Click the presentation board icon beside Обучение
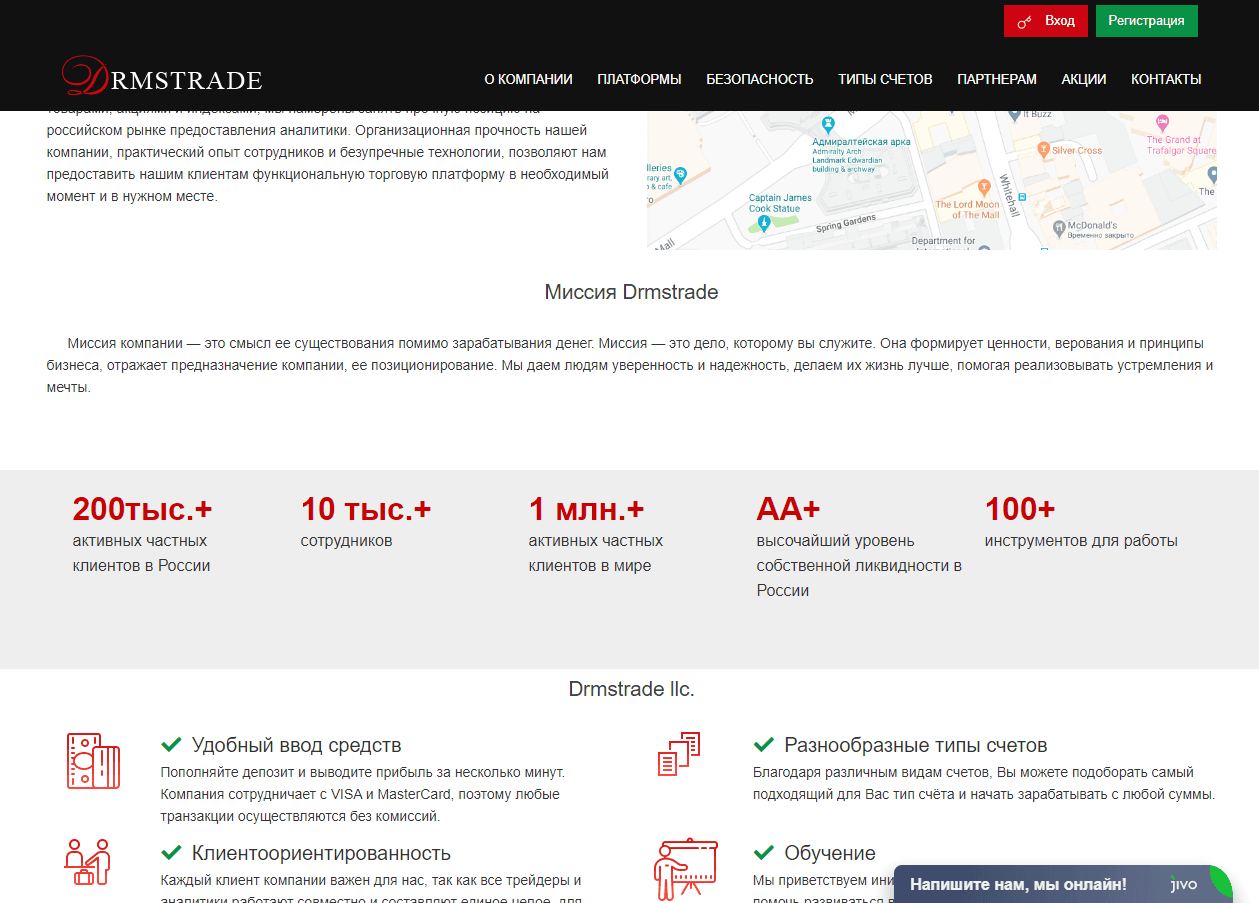 coord(685,867)
